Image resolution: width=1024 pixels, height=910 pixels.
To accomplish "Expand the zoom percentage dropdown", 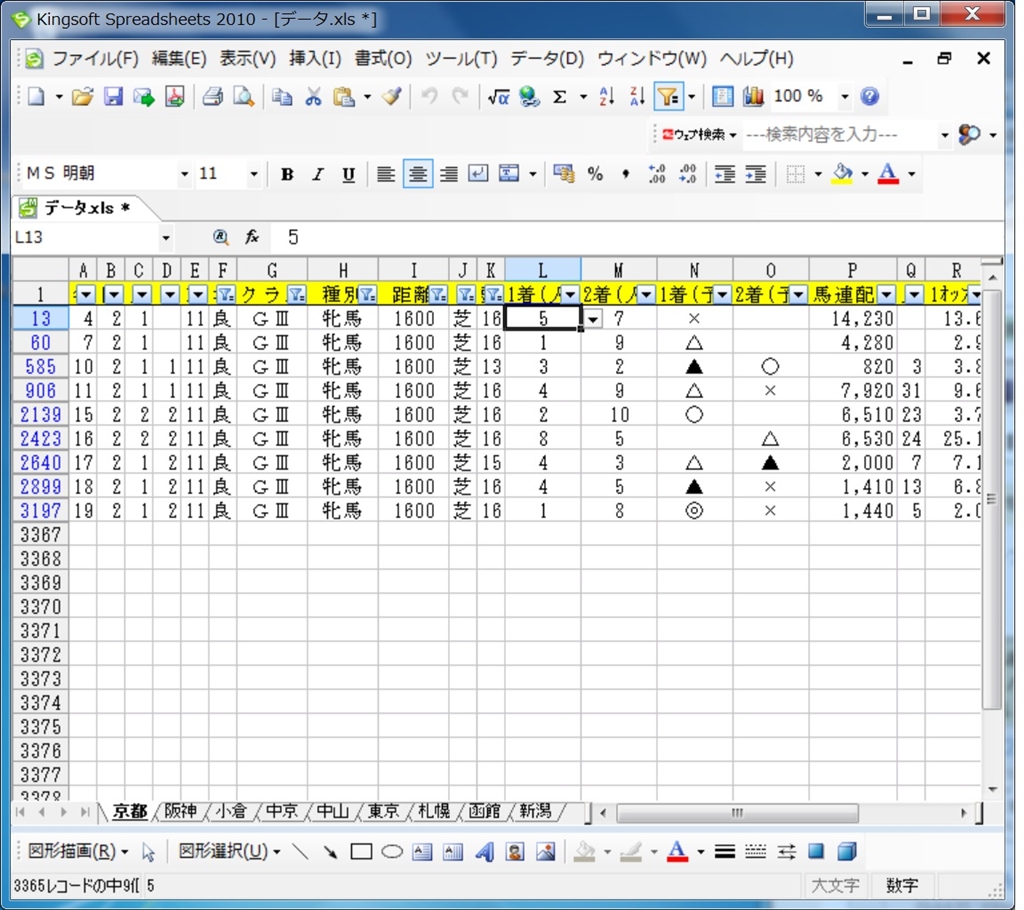I will pos(844,97).
